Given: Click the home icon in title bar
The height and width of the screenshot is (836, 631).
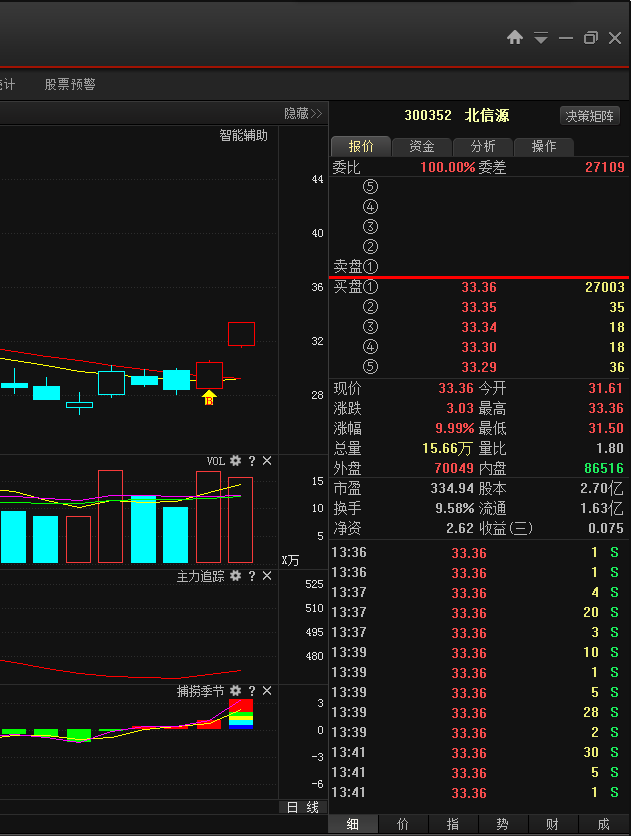Looking at the screenshot, I should click(x=515, y=38).
